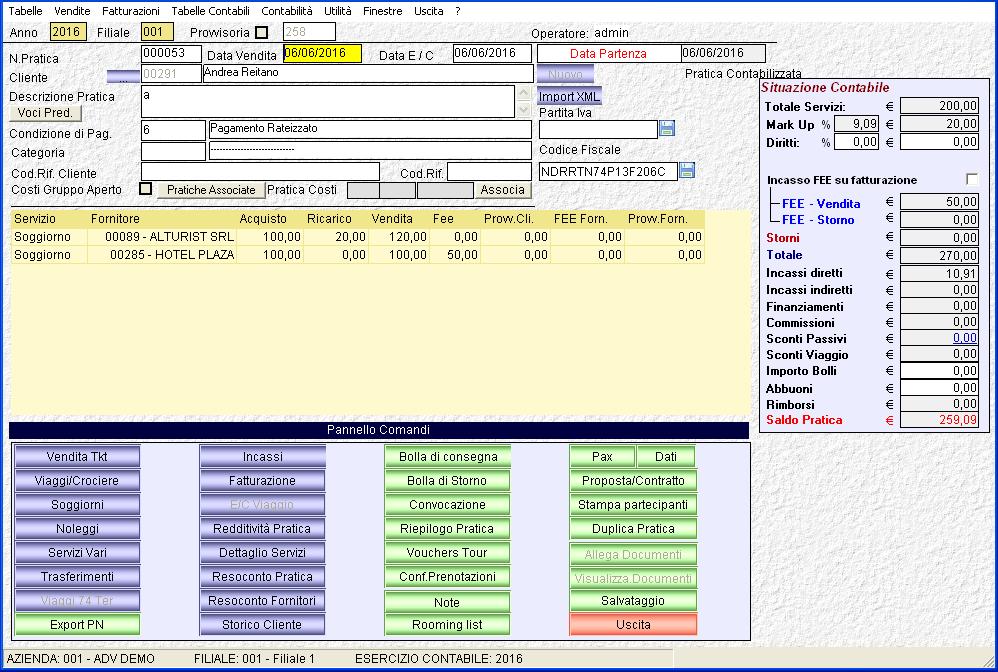The height and width of the screenshot is (672, 998).
Task: Check Incasso FEE su fatturazione
Action: [972, 179]
